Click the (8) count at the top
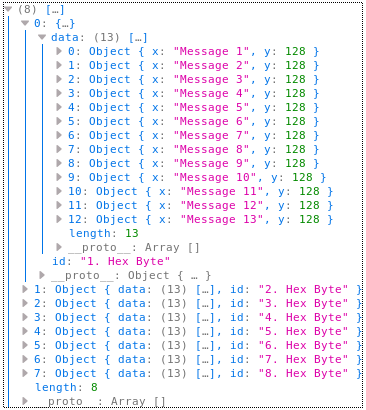 [x=27, y=9]
